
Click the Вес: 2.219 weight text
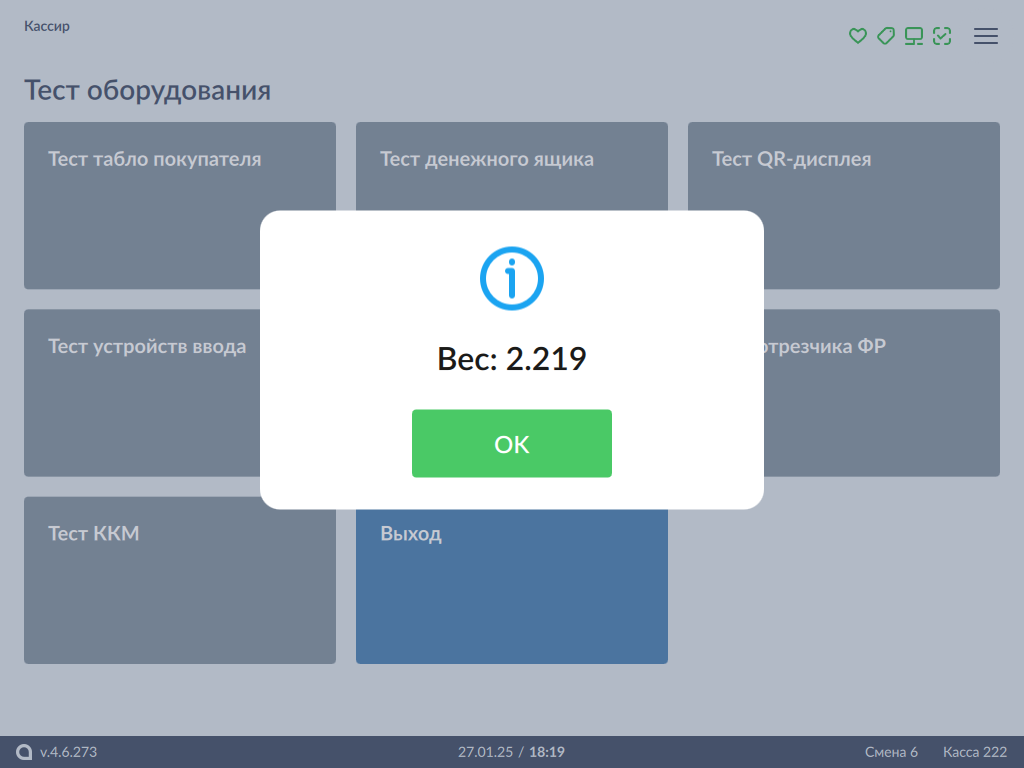pyautogui.click(x=511, y=359)
